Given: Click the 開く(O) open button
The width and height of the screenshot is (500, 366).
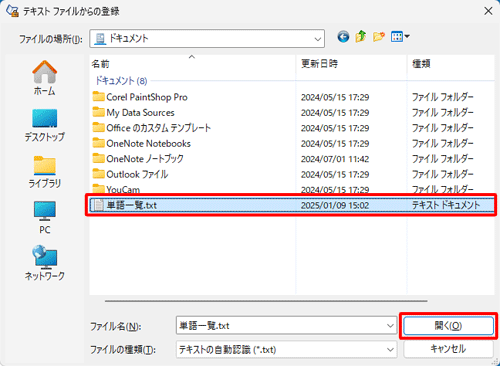Looking at the screenshot, I should pos(448,326).
